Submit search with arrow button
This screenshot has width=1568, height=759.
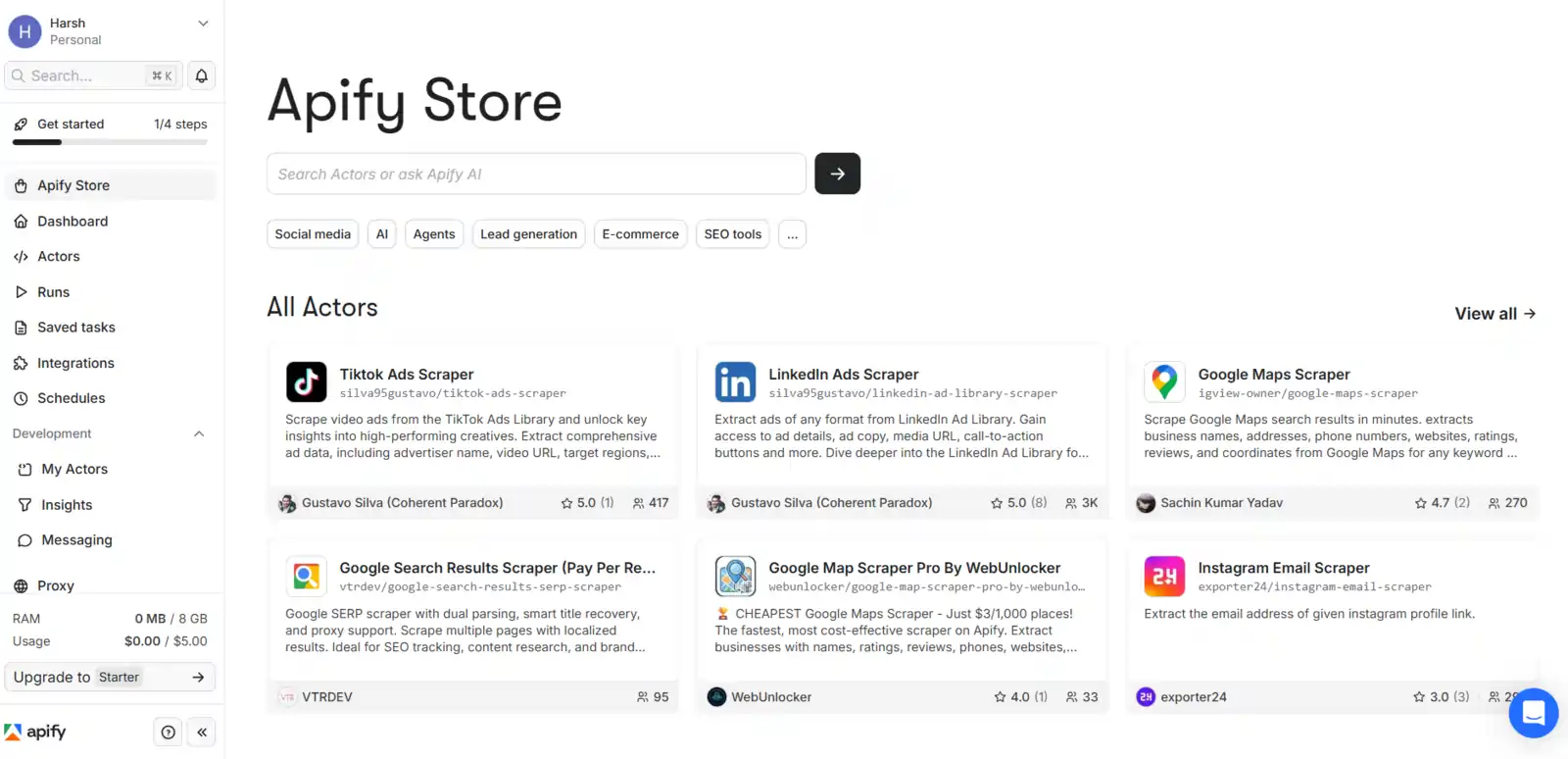(x=837, y=174)
